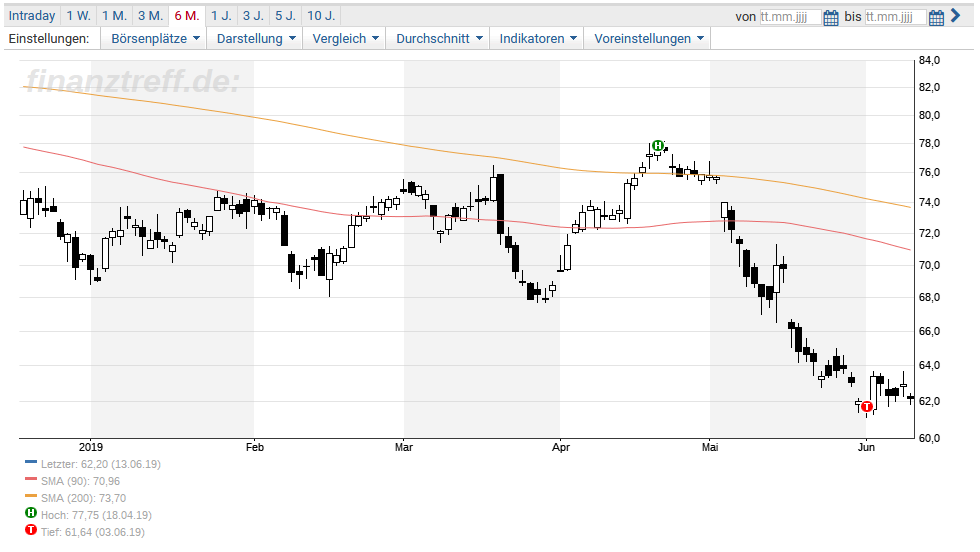Click the Feb x-axis label
Viewport: 980px width, 552px height.
tap(254, 447)
